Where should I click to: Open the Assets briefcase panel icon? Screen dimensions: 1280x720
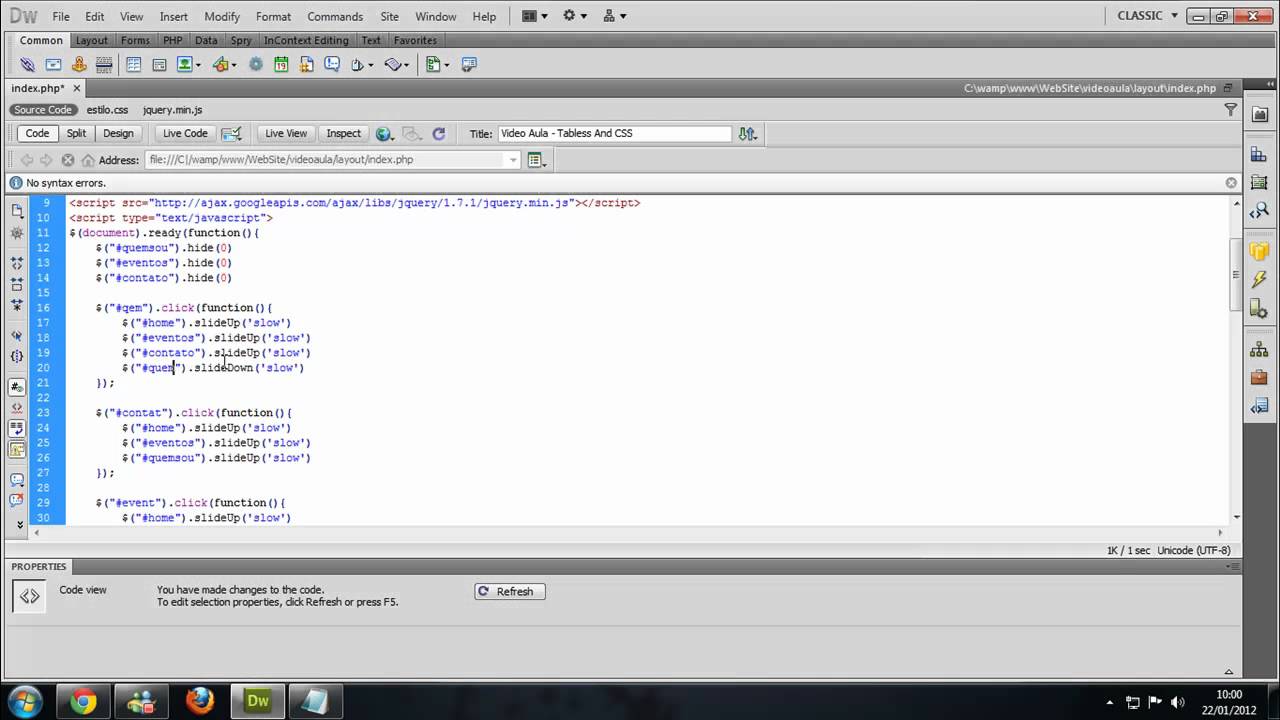[1259, 377]
